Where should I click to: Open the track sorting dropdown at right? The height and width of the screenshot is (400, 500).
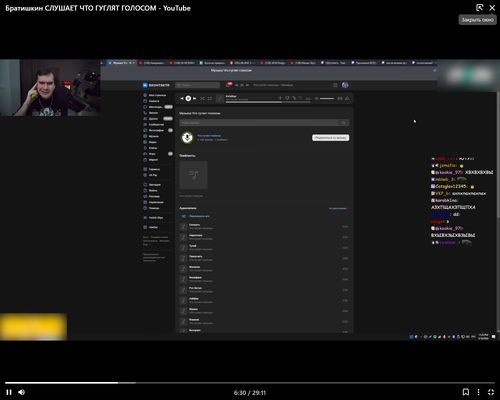click(339, 208)
